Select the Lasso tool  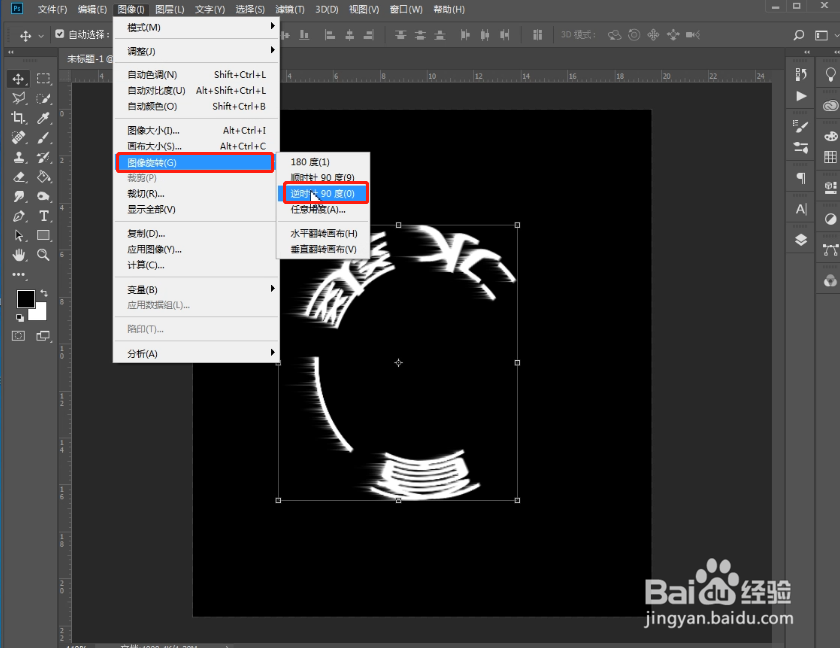click(18, 99)
